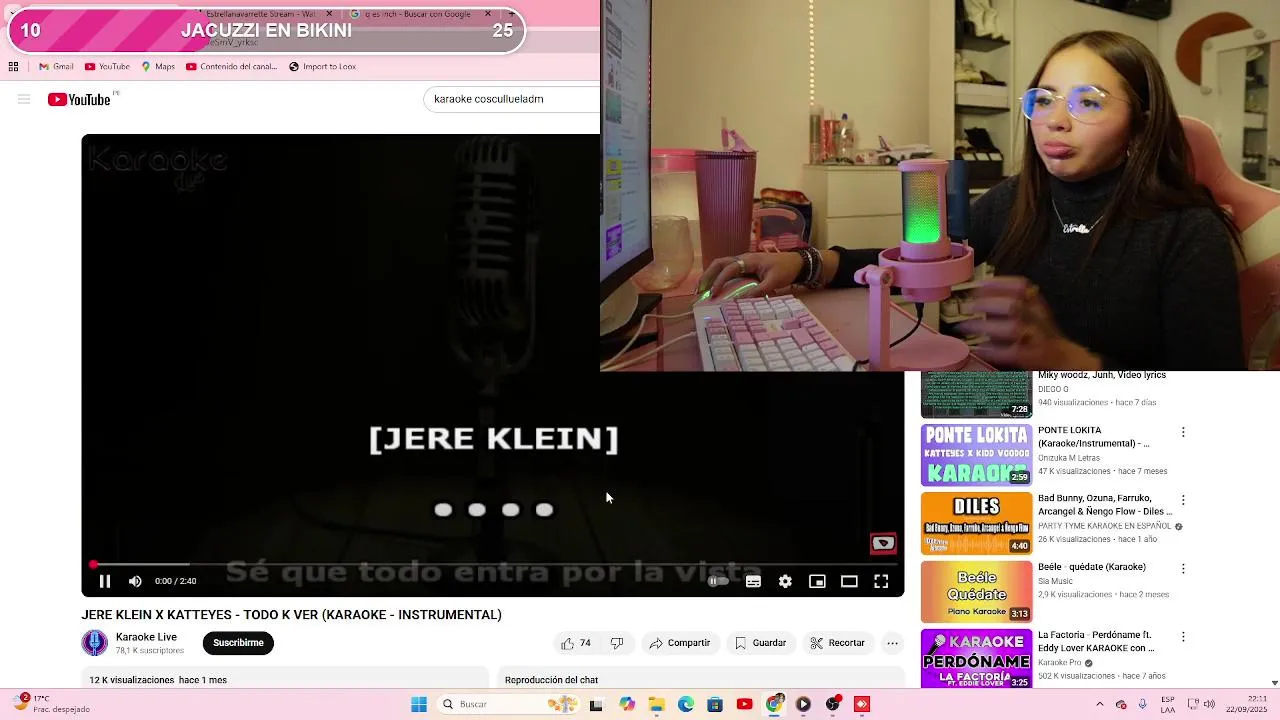Open the Maps bookmark
Viewport: 1280px width, 720px height.
pos(158,67)
